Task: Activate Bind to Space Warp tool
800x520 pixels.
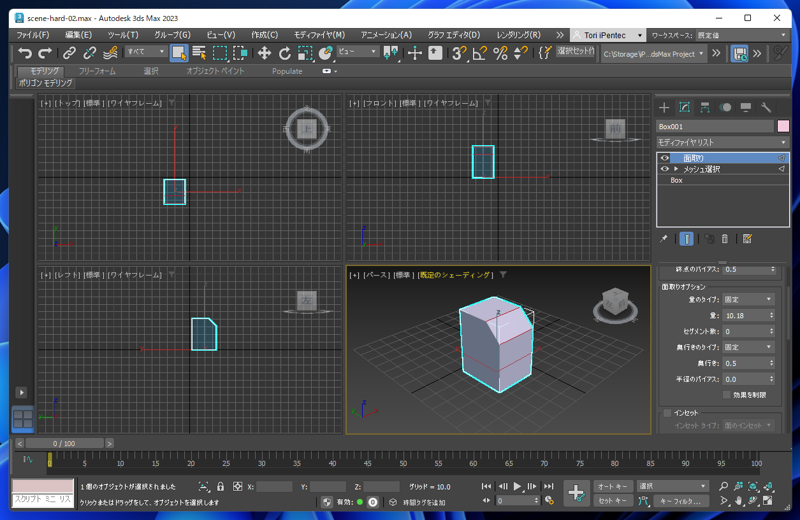Action: point(110,53)
